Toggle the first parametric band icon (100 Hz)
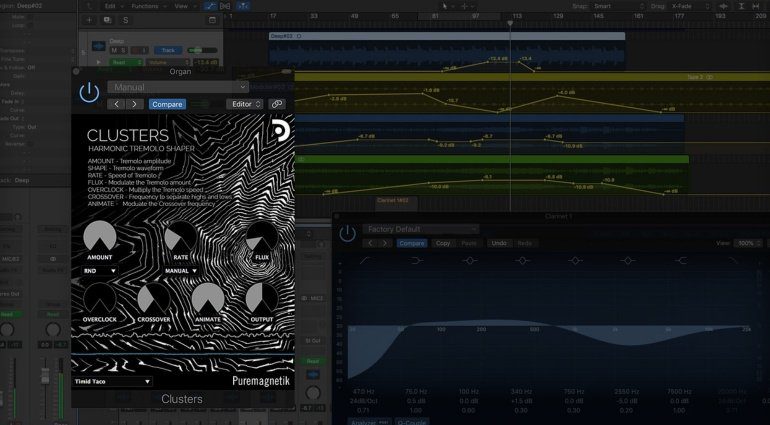 click(469, 260)
